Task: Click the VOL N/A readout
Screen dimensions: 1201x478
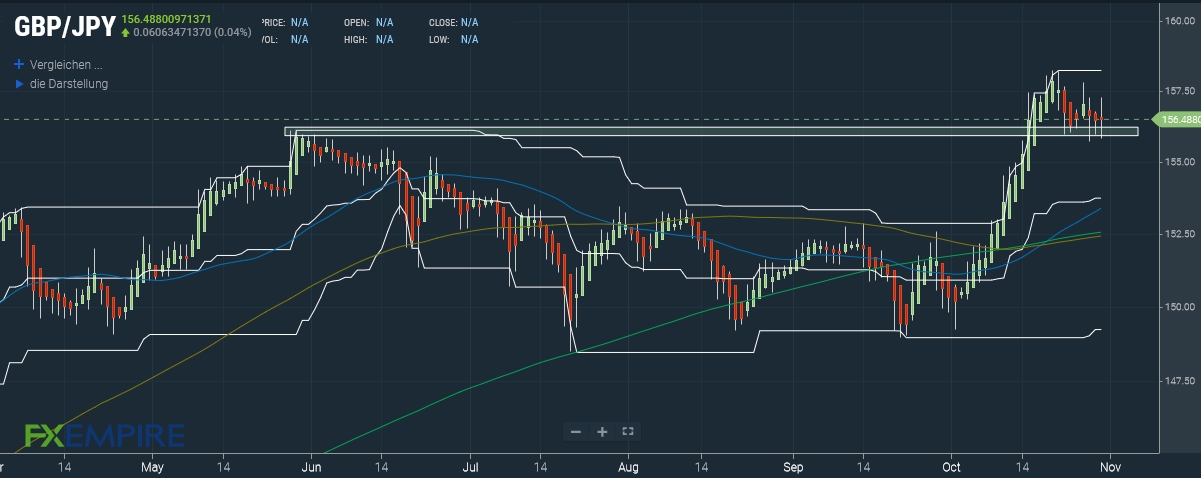Action: [x=285, y=39]
